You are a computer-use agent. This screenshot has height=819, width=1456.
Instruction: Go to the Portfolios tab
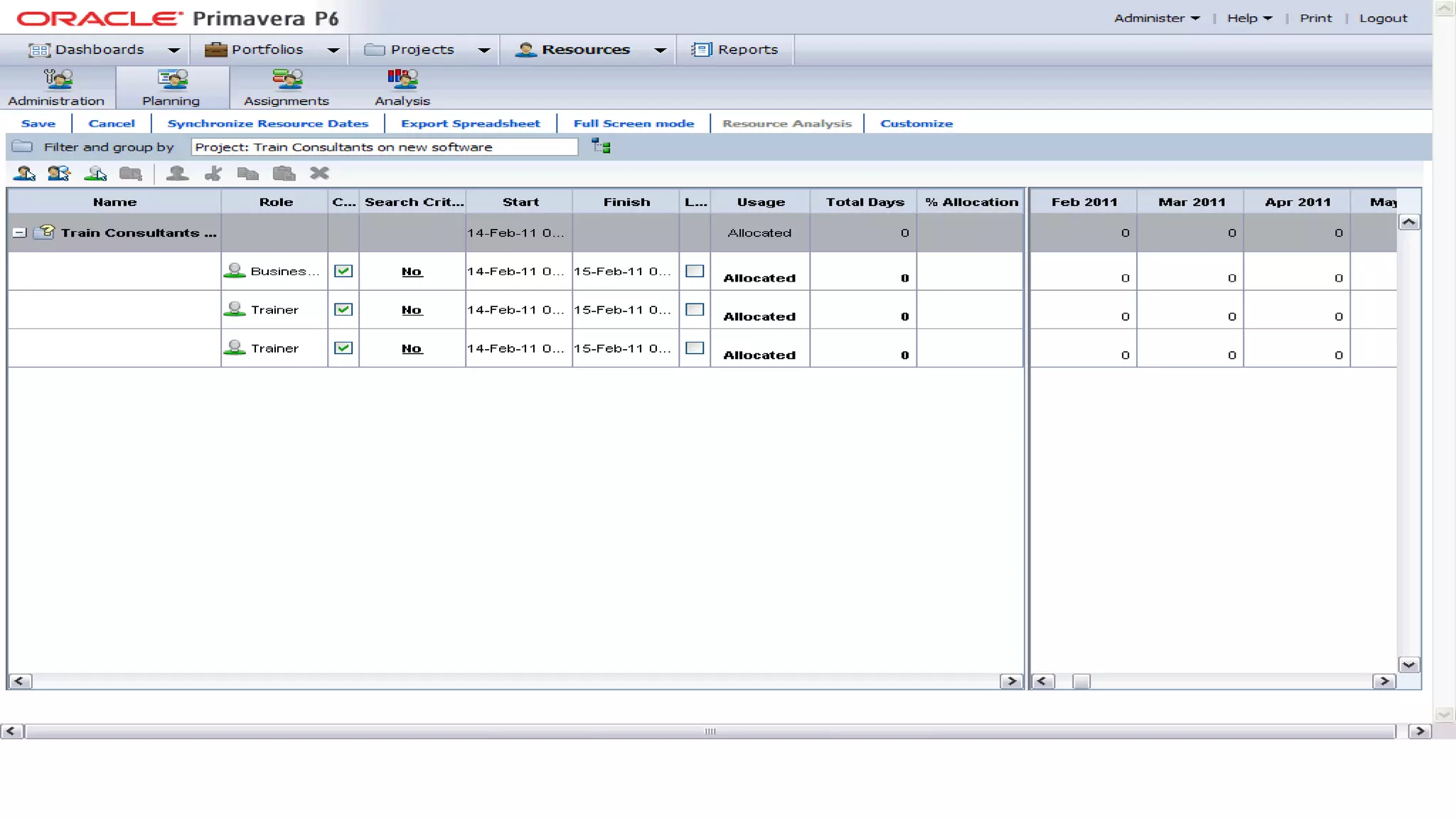(254, 49)
